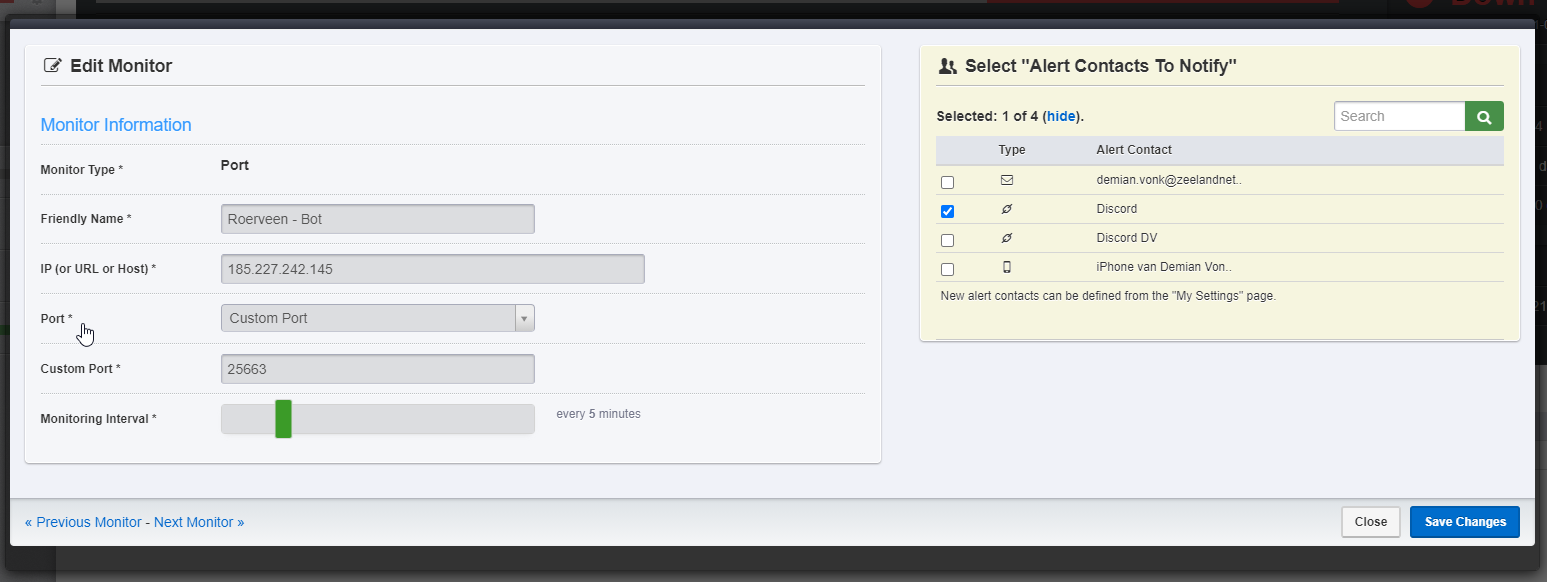
Task: Enable the demian.vonk email contact checkbox
Action: [948, 183]
